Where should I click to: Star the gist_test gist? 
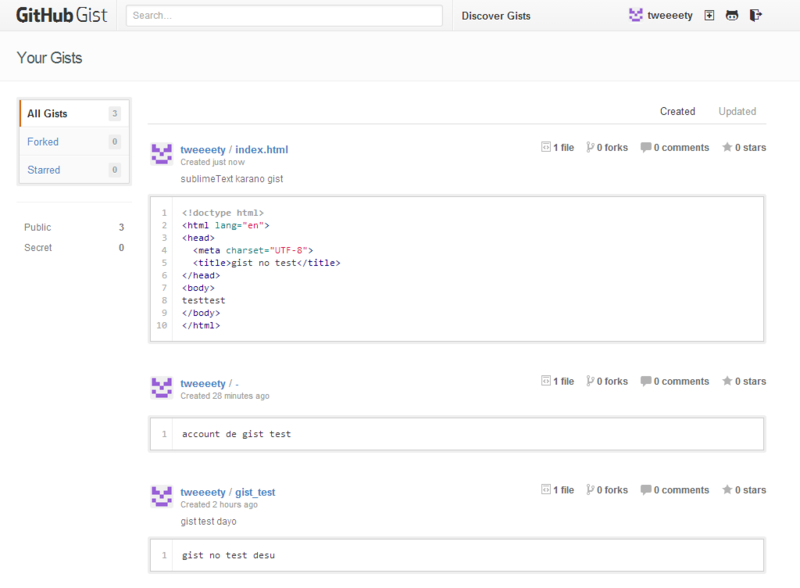(727, 489)
